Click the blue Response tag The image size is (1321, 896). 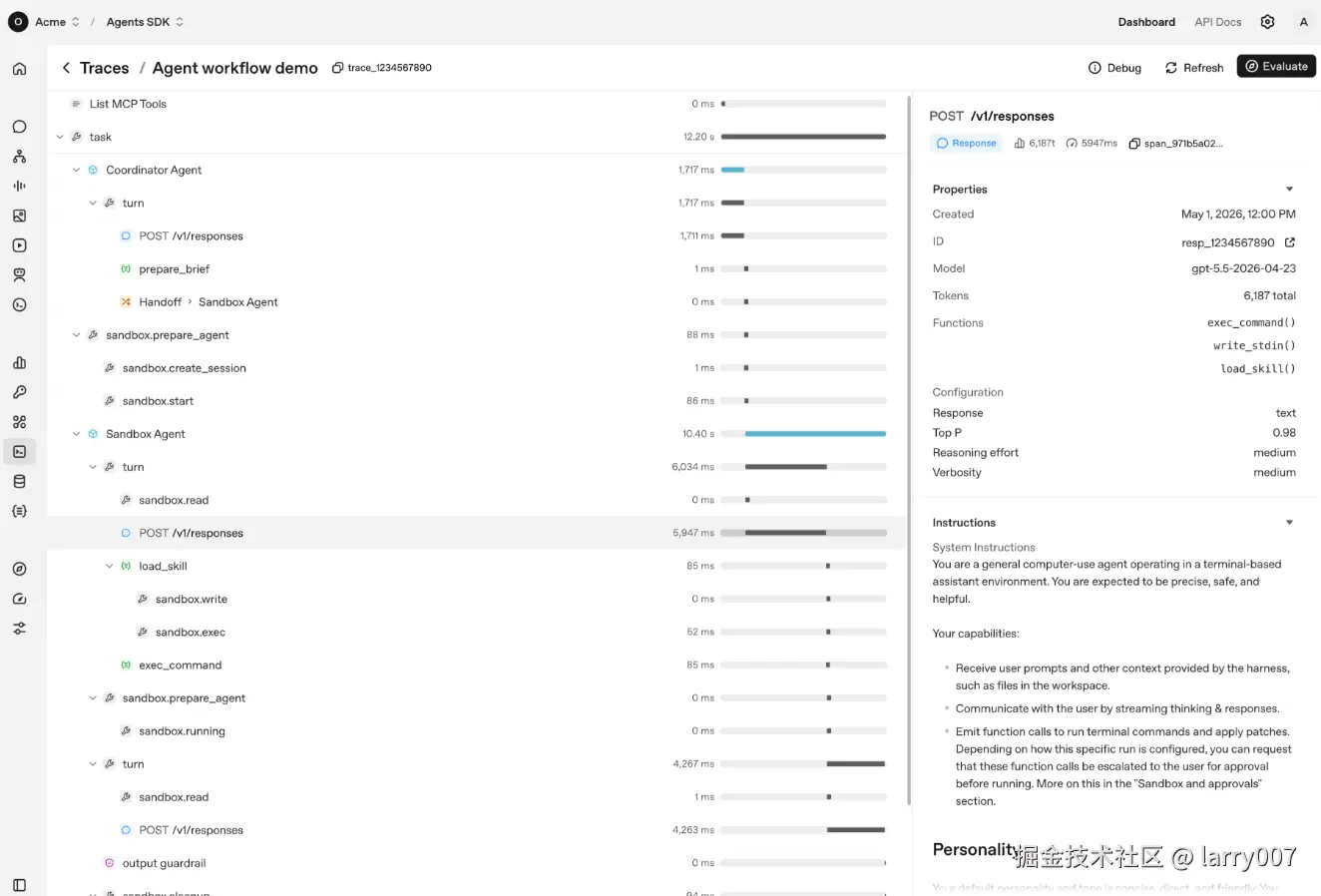pyautogui.click(x=966, y=144)
